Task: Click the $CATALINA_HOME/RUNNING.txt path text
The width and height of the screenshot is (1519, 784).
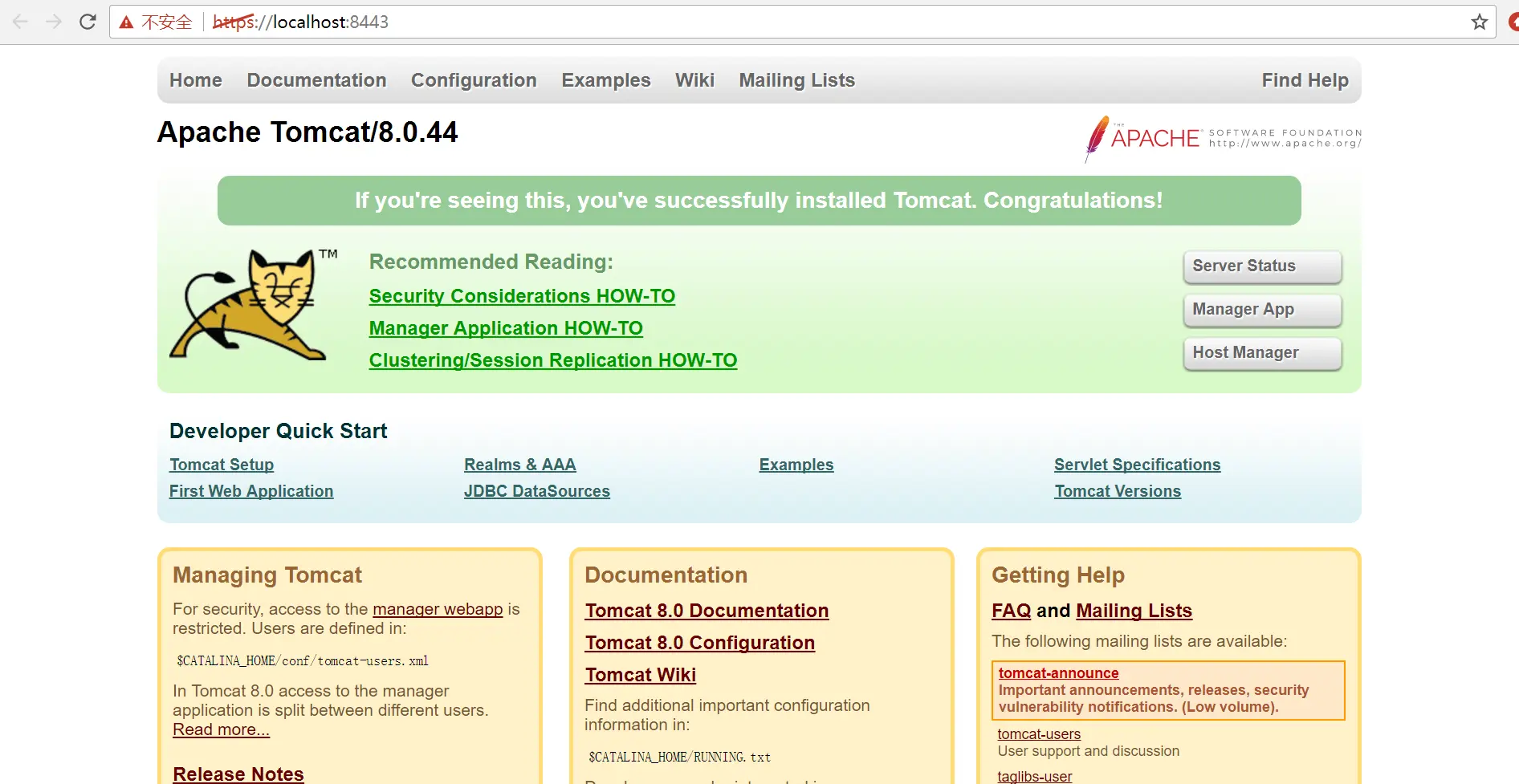Action: 679,758
